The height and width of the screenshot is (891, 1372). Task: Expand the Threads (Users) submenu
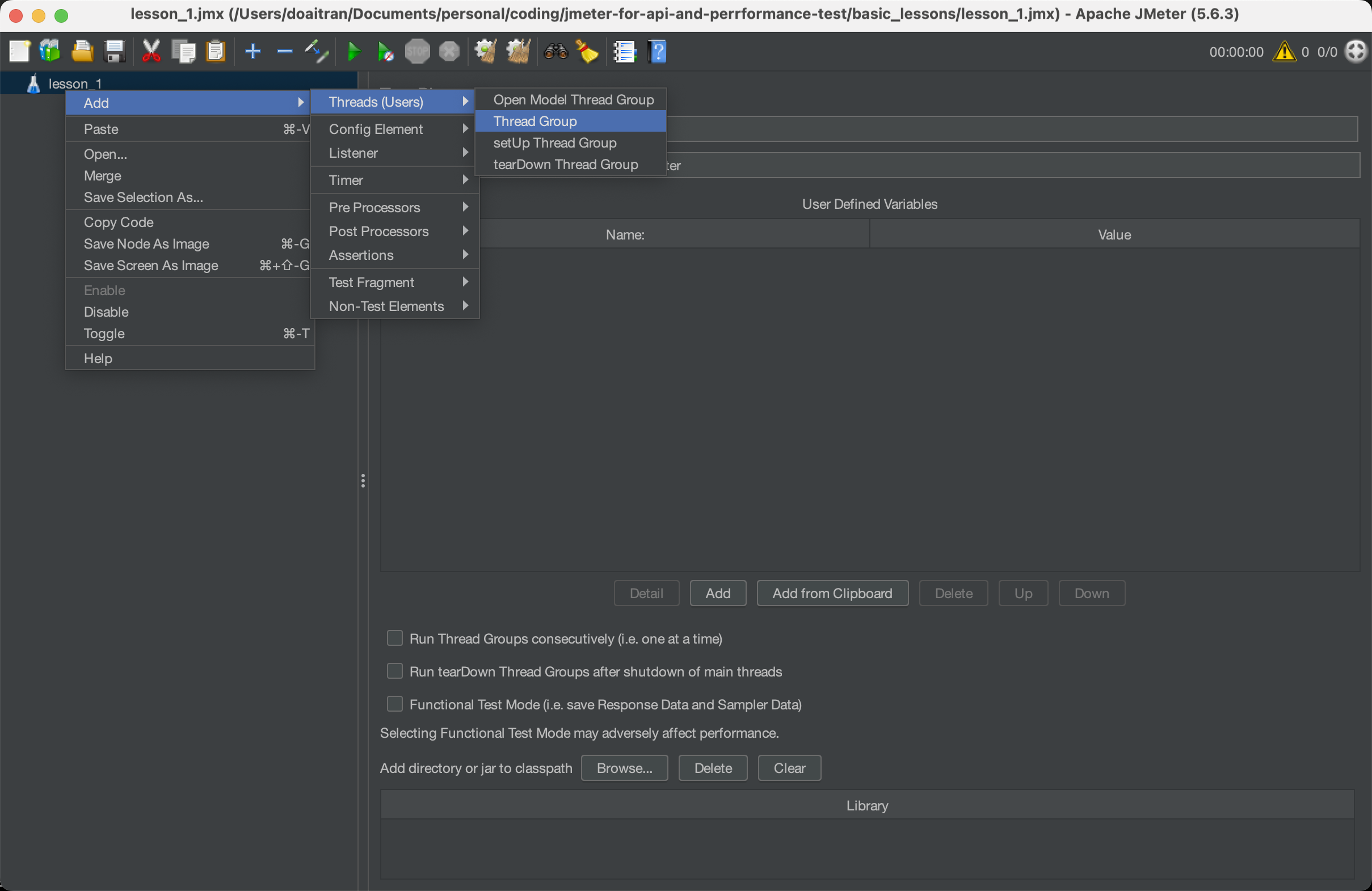[393, 102]
